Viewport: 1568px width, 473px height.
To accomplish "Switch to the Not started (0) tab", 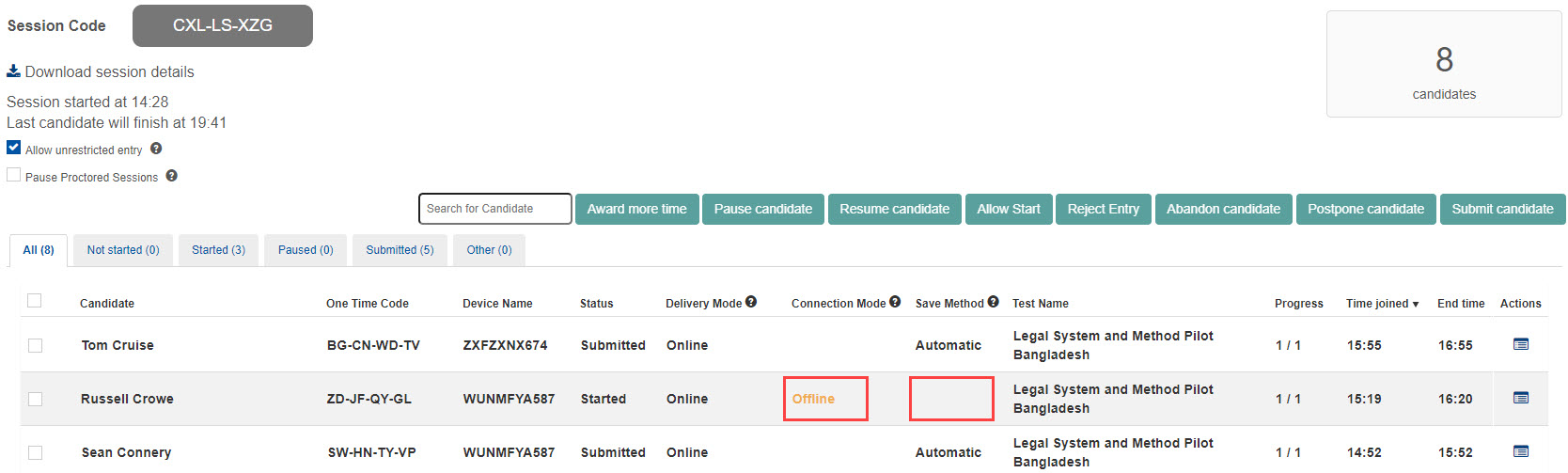I will [123, 250].
